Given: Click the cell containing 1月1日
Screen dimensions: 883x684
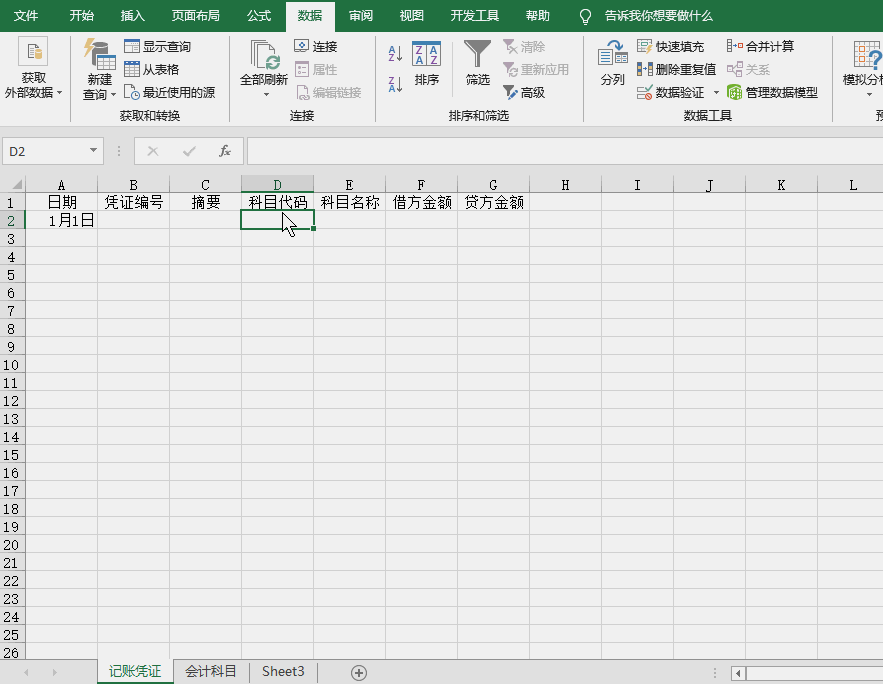Looking at the screenshot, I should click(61, 220).
